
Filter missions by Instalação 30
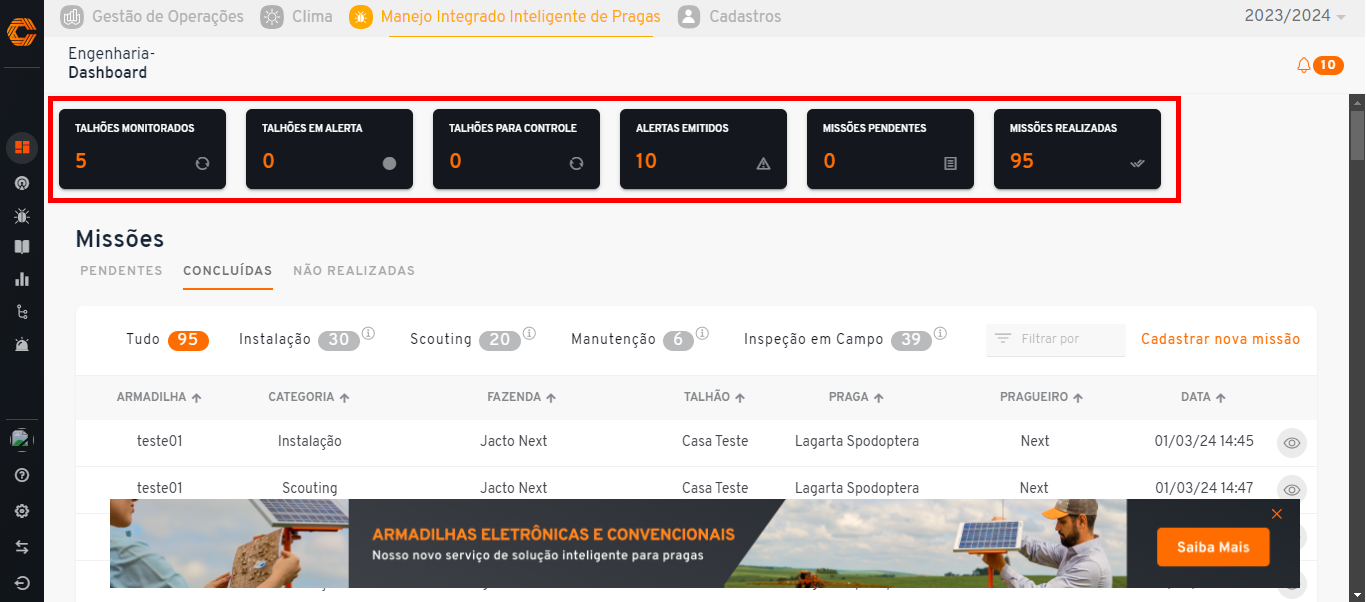(x=299, y=340)
